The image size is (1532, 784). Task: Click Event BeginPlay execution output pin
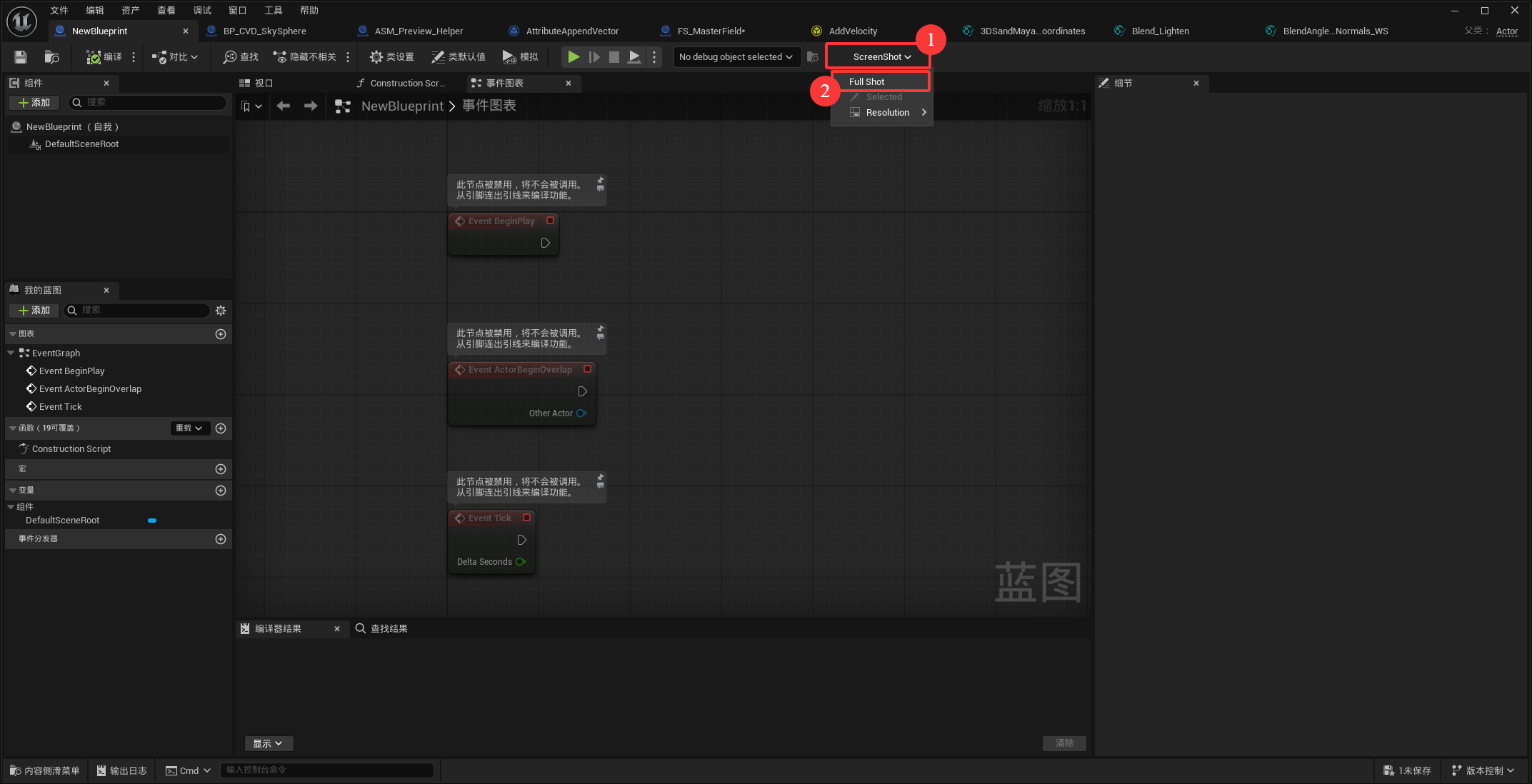click(x=545, y=243)
